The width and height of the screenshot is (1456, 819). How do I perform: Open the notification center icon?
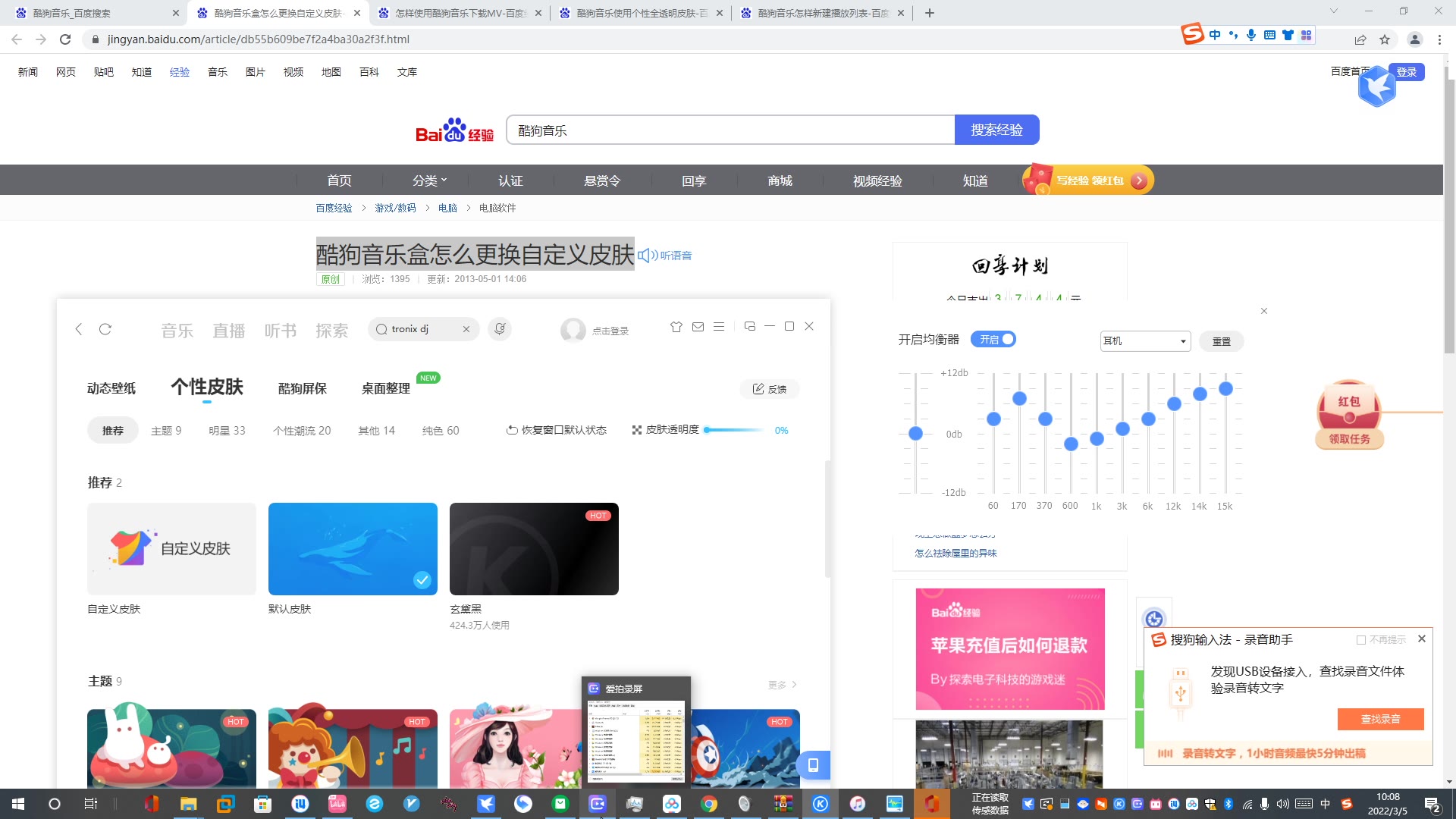coord(1432,804)
